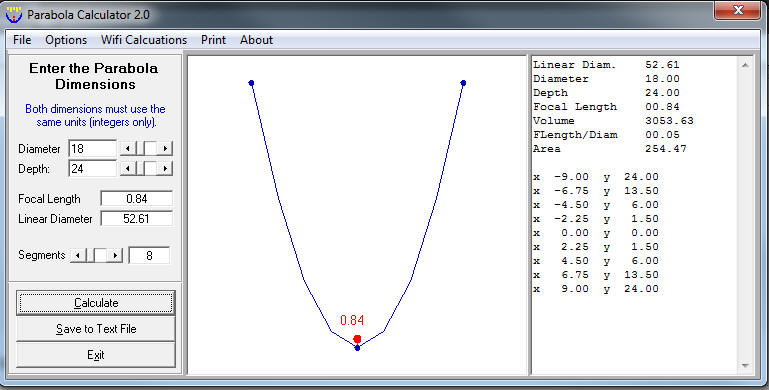The image size is (769, 390).
Task: Open the About menu
Action: 256,40
